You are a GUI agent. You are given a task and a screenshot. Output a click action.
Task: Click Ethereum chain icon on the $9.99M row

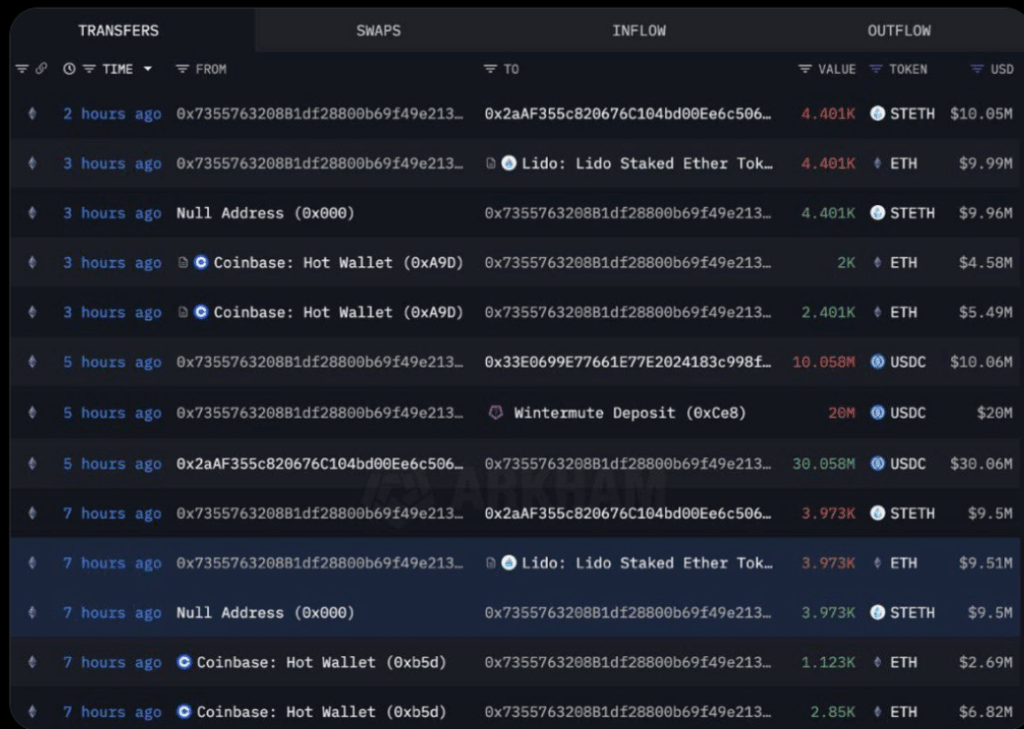[x=32, y=163]
